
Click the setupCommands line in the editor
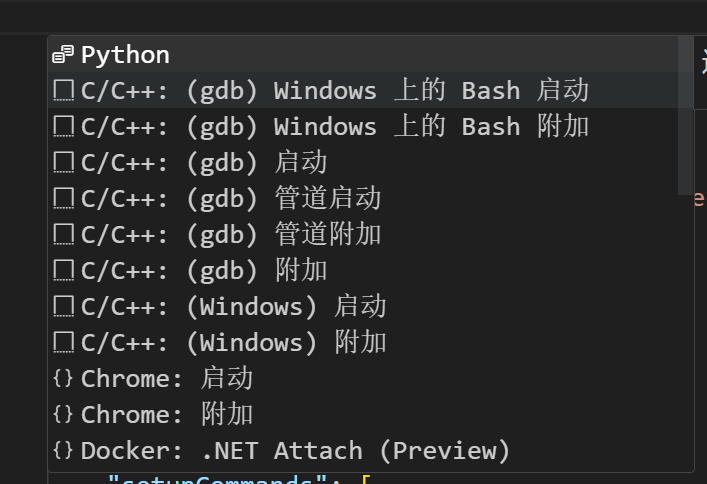click(x=239, y=479)
